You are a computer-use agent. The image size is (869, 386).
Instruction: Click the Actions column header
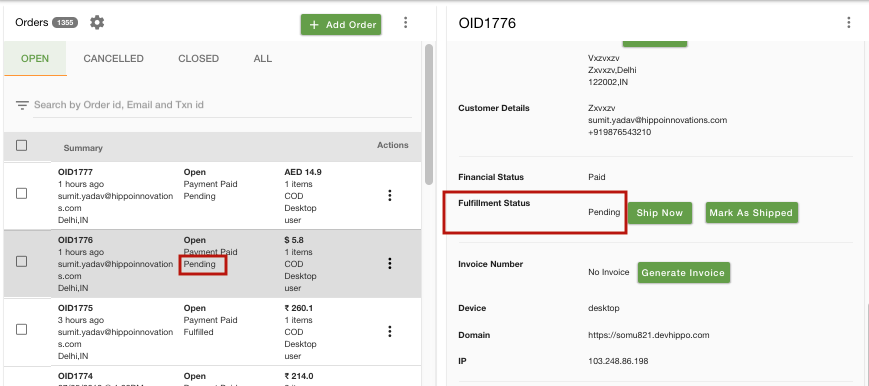pos(393,145)
